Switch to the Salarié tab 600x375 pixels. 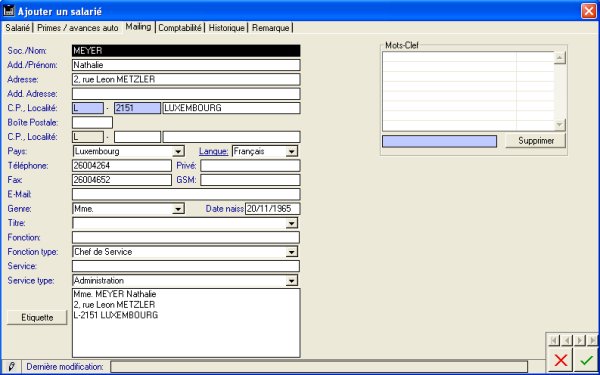18,28
